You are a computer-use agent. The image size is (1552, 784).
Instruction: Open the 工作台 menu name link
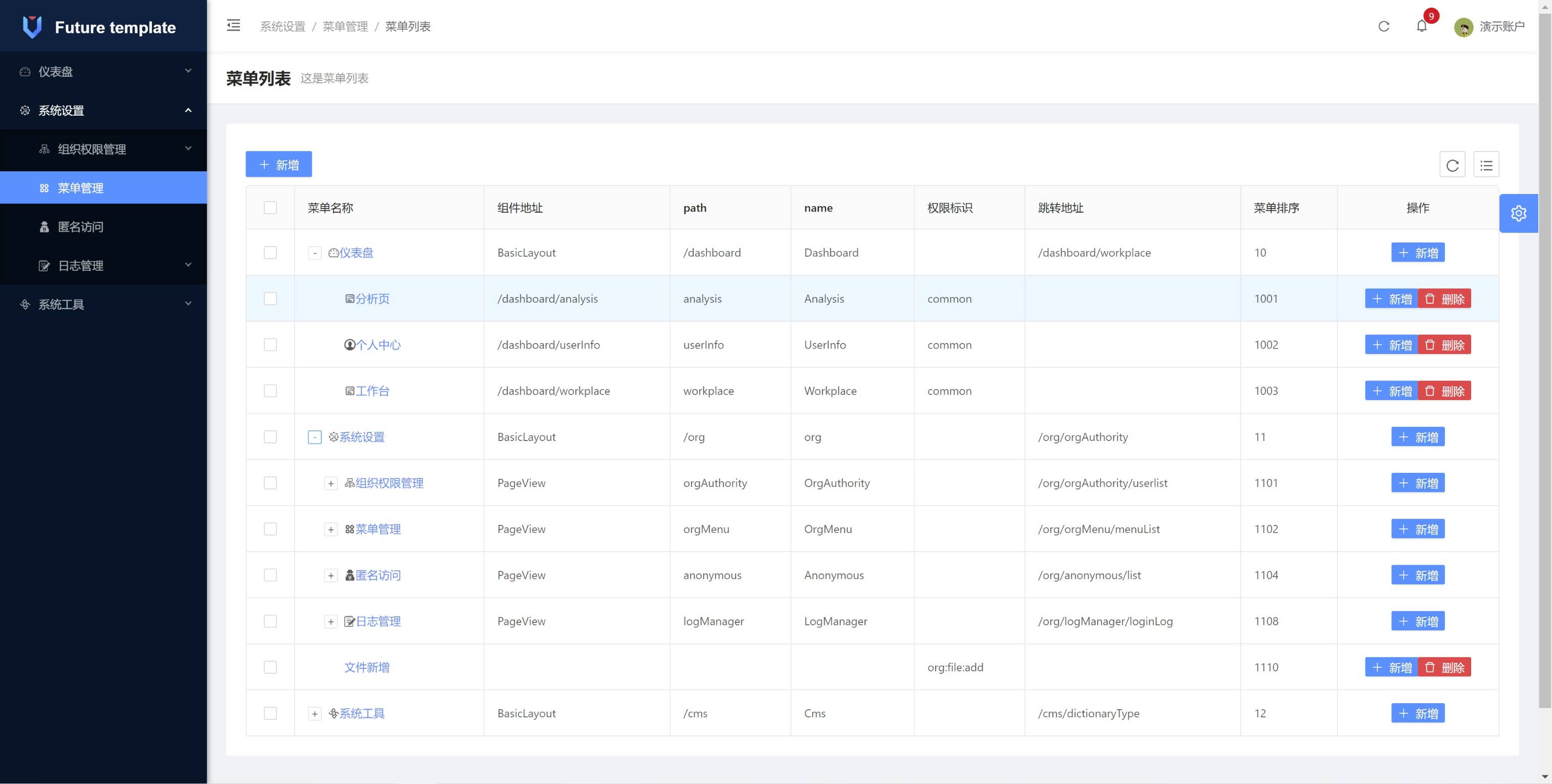click(372, 390)
